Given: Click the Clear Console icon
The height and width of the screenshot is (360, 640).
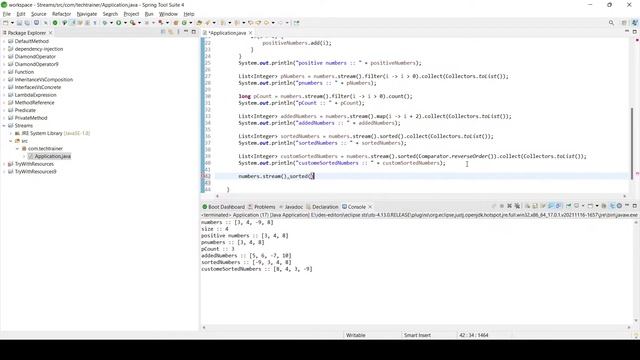Looking at the screenshot, I should point(527,206).
